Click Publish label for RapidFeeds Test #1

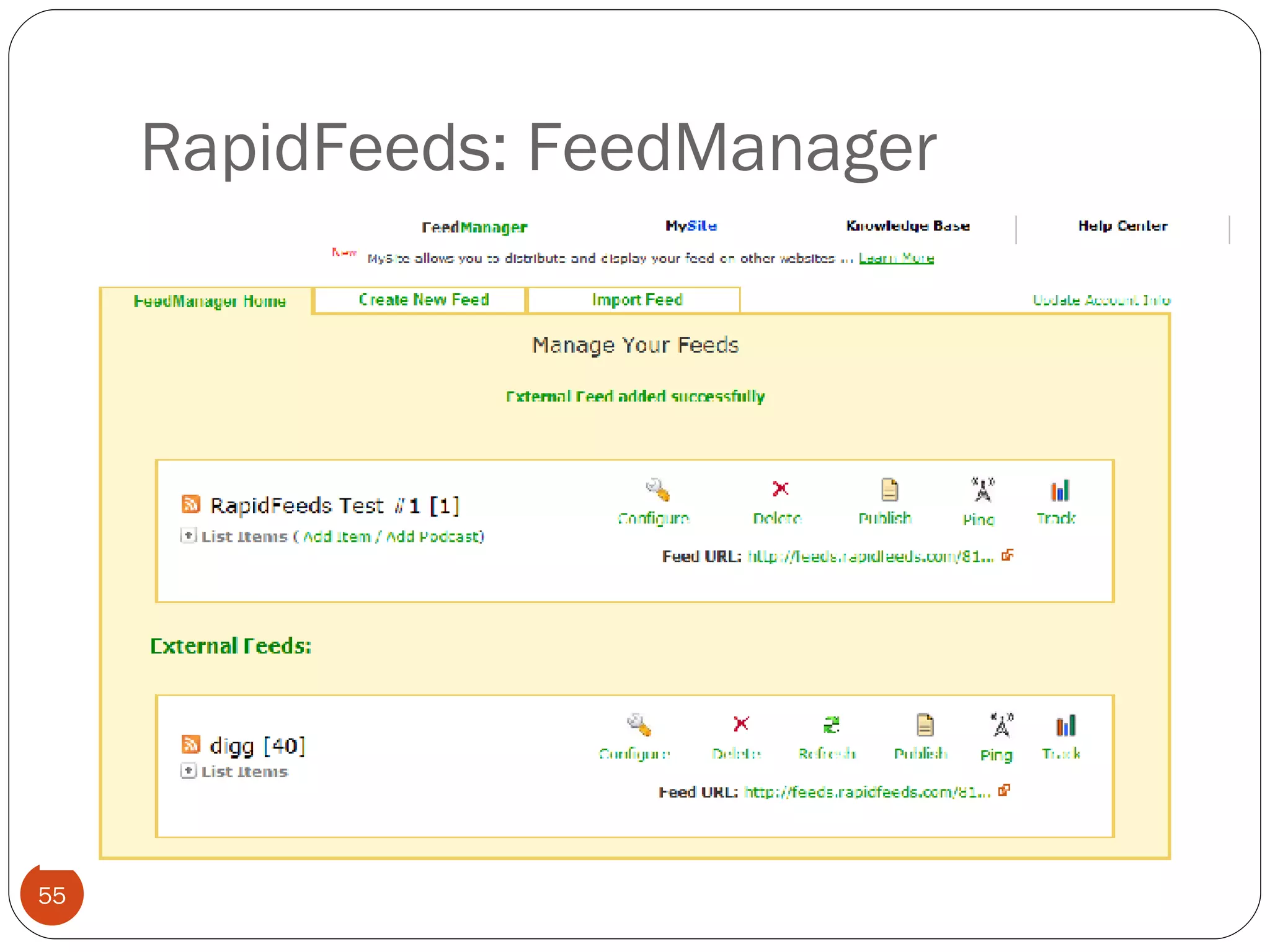click(885, 518)
